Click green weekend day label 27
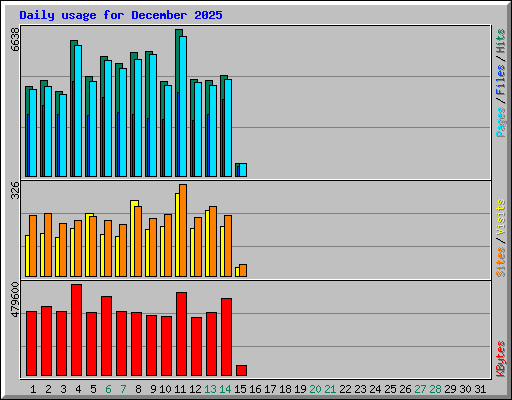Image resolution: width=512 pixels, height=400 pixels. (x=420, y=389)
